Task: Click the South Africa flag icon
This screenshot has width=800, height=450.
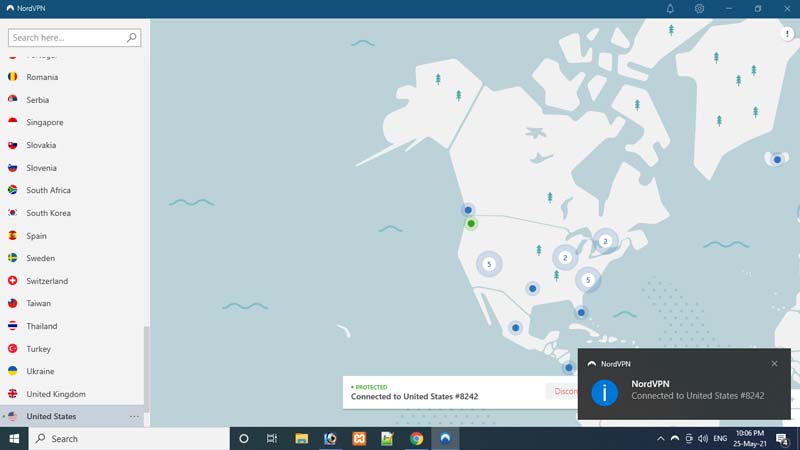Action: 13,190
